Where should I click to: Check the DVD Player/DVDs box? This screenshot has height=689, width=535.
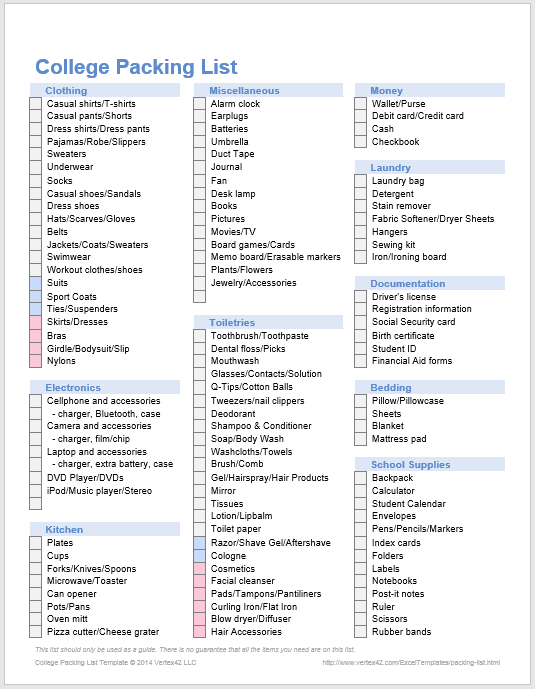tap(36, 478)
